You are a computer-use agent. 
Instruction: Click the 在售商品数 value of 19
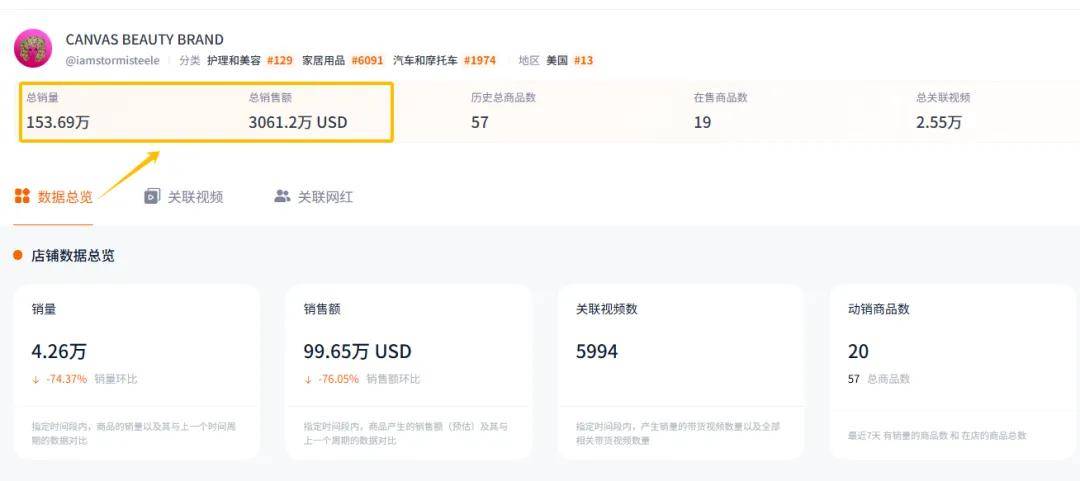click(x=703, y=122)
